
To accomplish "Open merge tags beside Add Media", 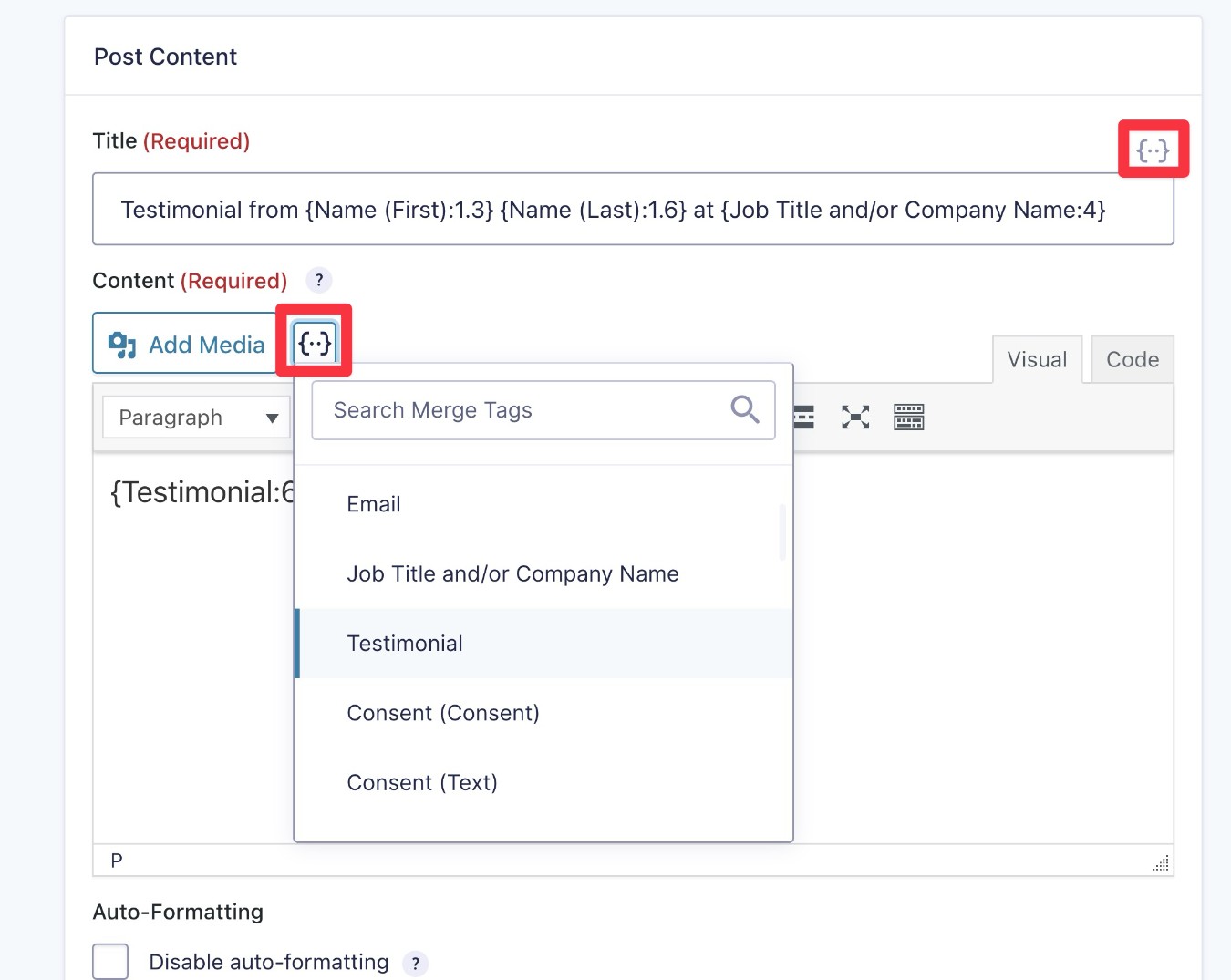I will click(x=315, y=343).
